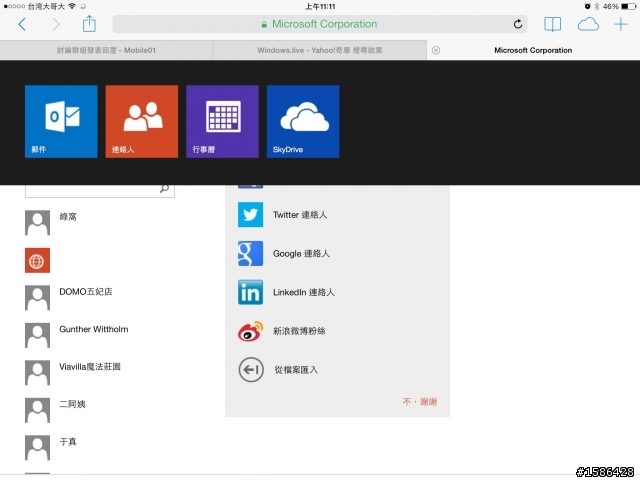
Task: Tap the battery indicator in status bar
Action: click(x=628, y=6)
